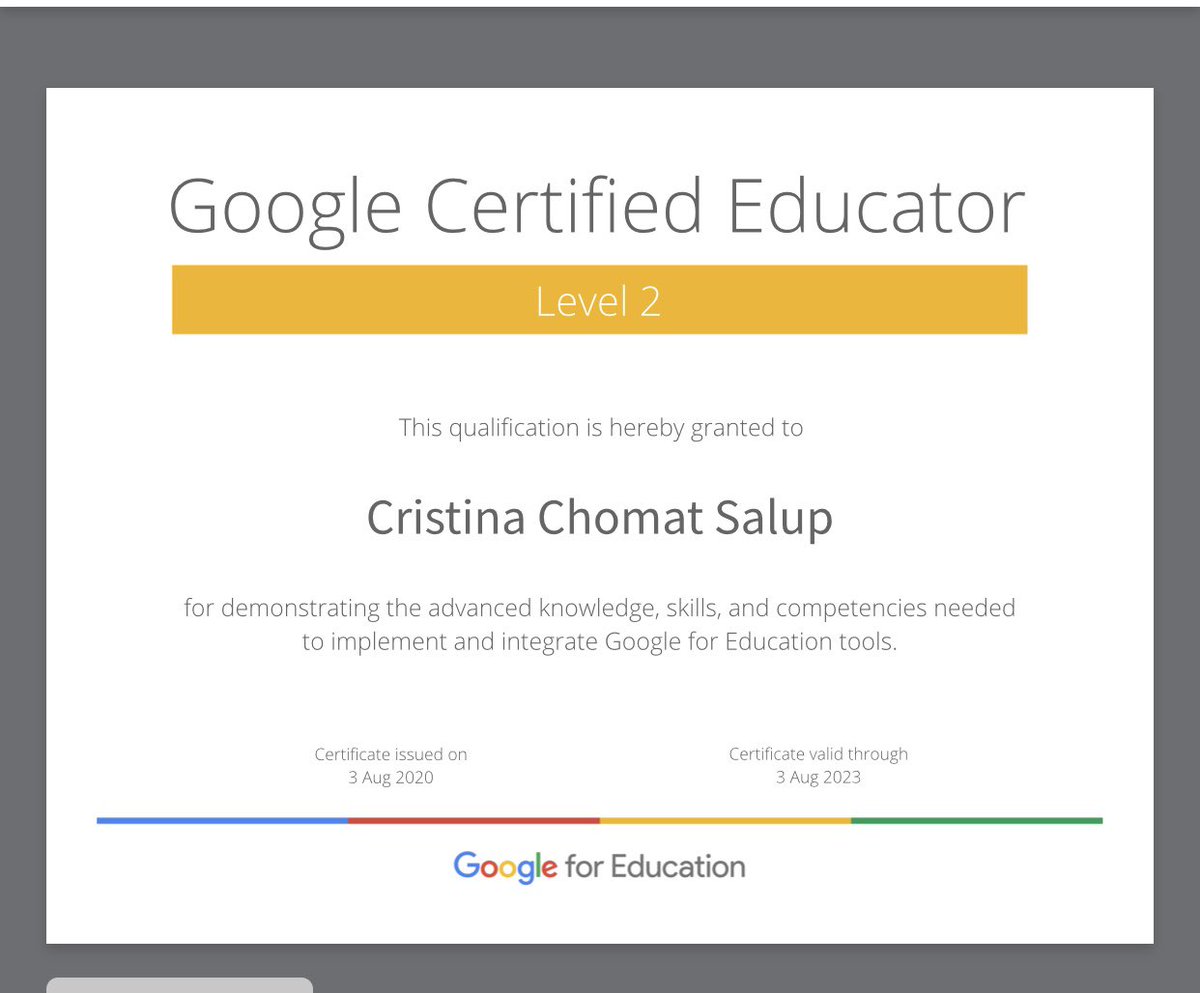Click the 'Google for Education' logo
The height and width of the screenshot is (993, 1200).
point(599,867)
